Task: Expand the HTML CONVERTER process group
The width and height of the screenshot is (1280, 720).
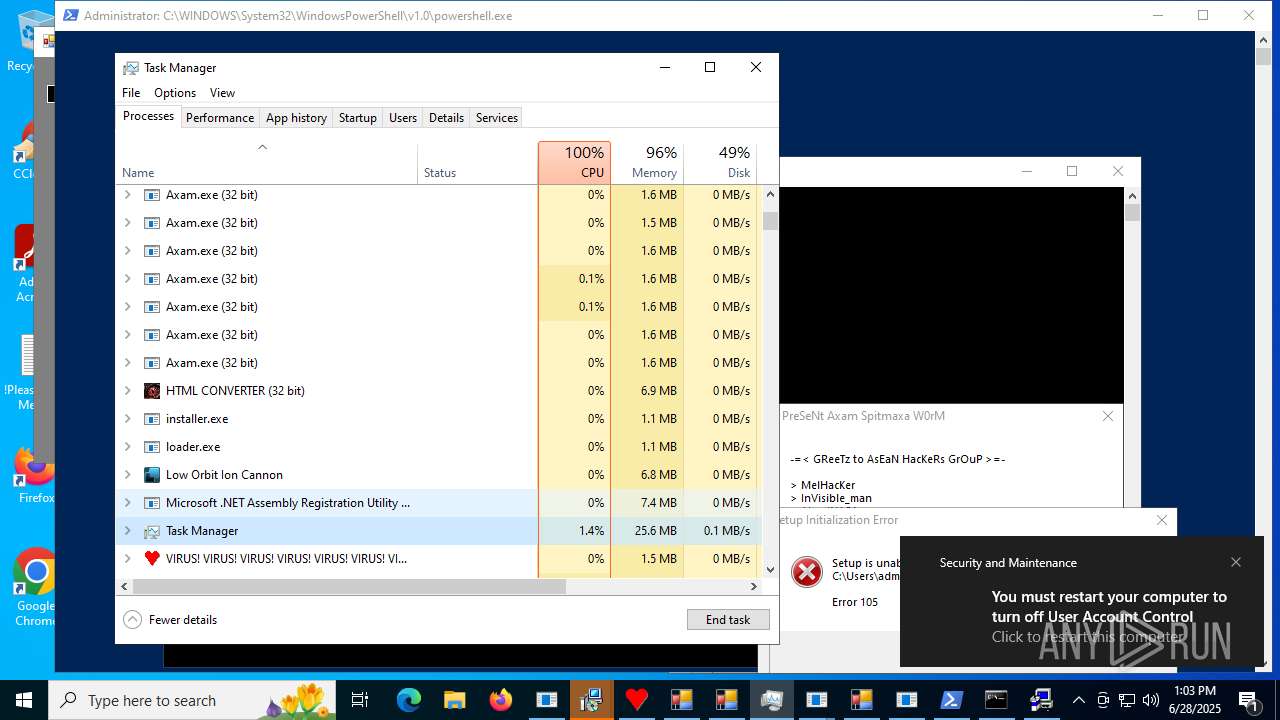Action: pyautogui.click(x=127, y=391)
